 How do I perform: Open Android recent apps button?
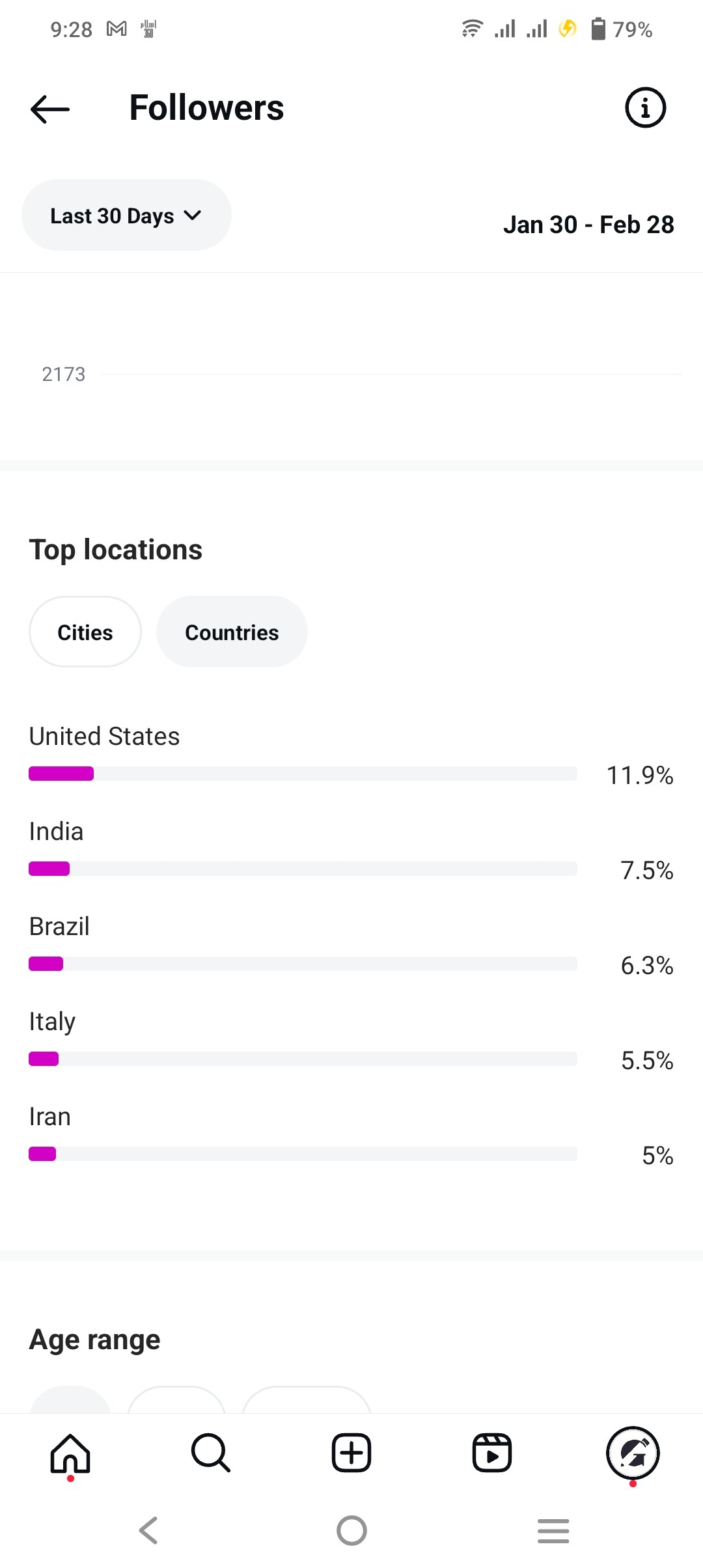point(553,1530)
